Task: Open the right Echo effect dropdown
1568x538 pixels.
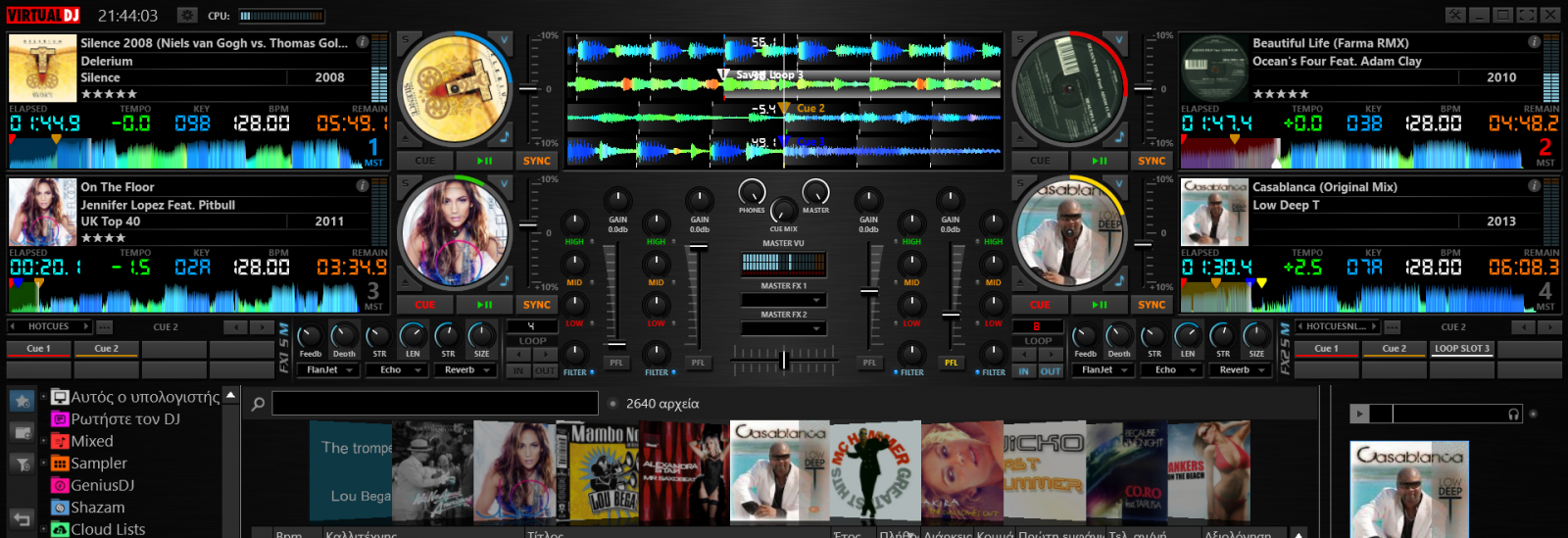Action: click(x=1173, y=370)
